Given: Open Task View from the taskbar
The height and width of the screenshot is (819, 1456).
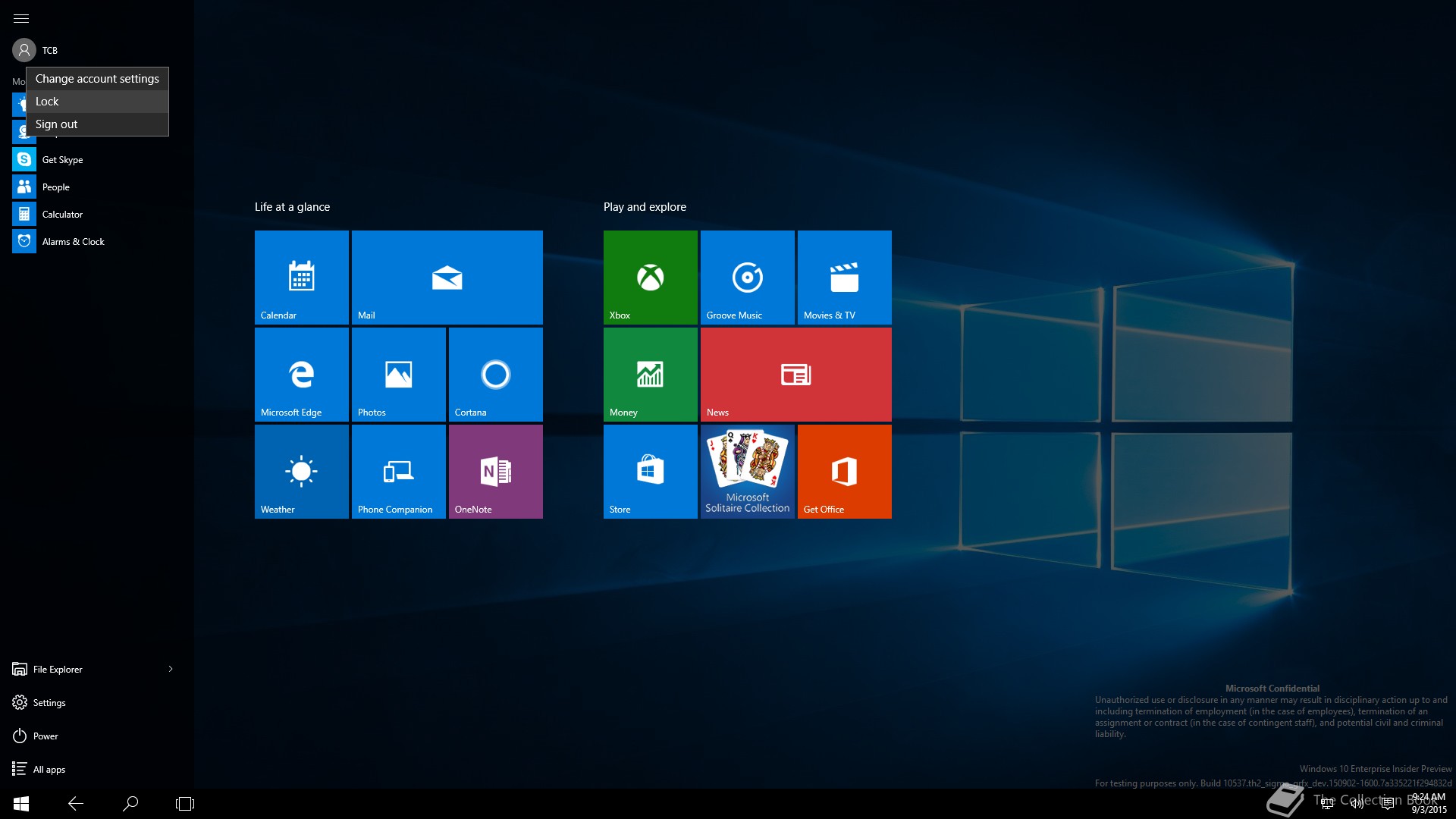Looking at the screenshot, I should pyautogui.click(x=185, y=804).
